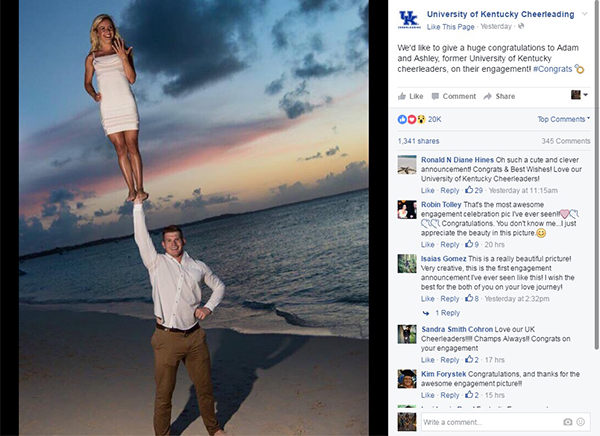
Task: Click the University of Kentucky Cheerleading logo
Action: (408, 20)
